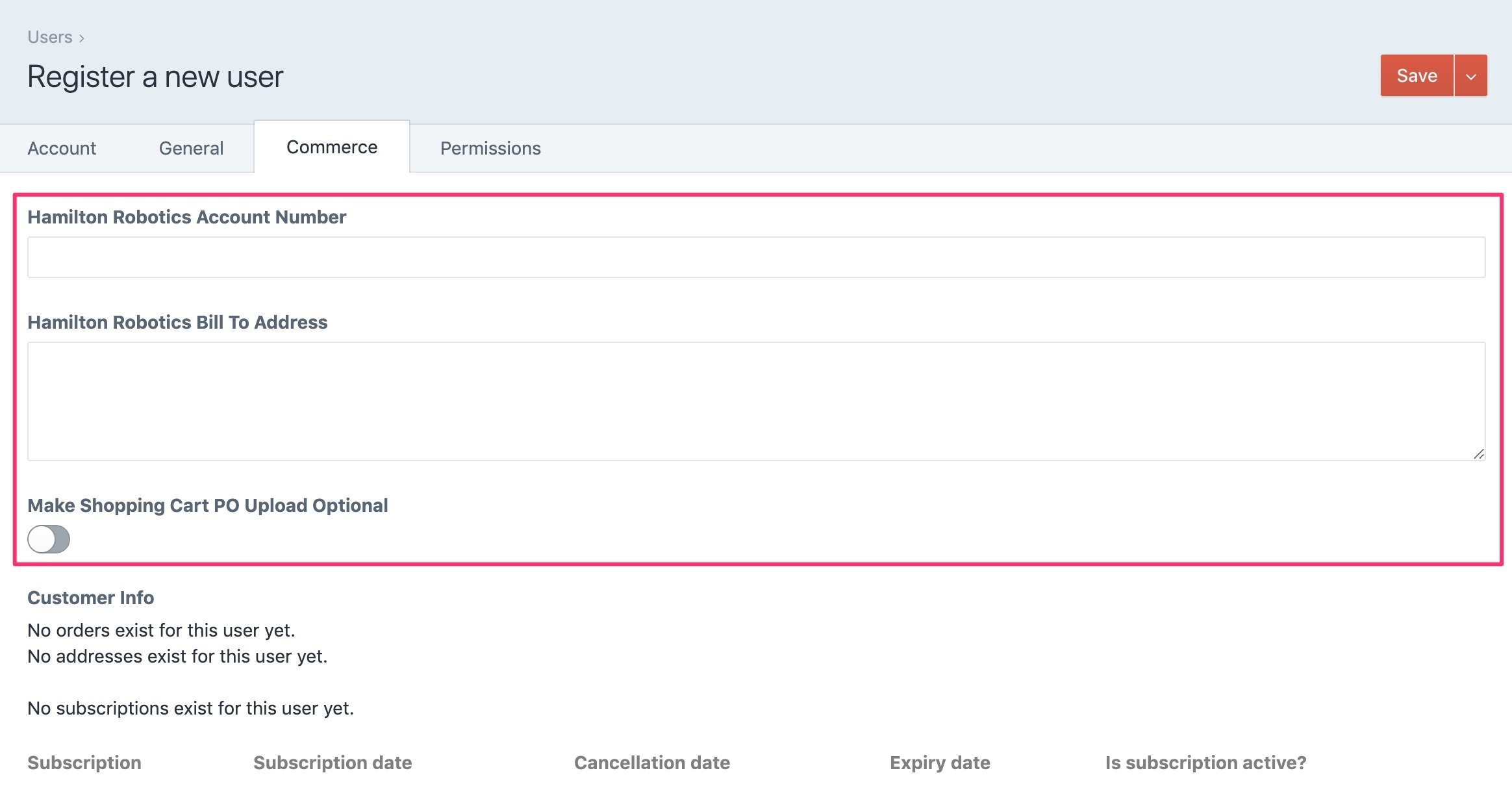Click the textarea resize handle icon
Image resolution: width=1512 pixels, height=812 pixels.
tap(1479, 453)
